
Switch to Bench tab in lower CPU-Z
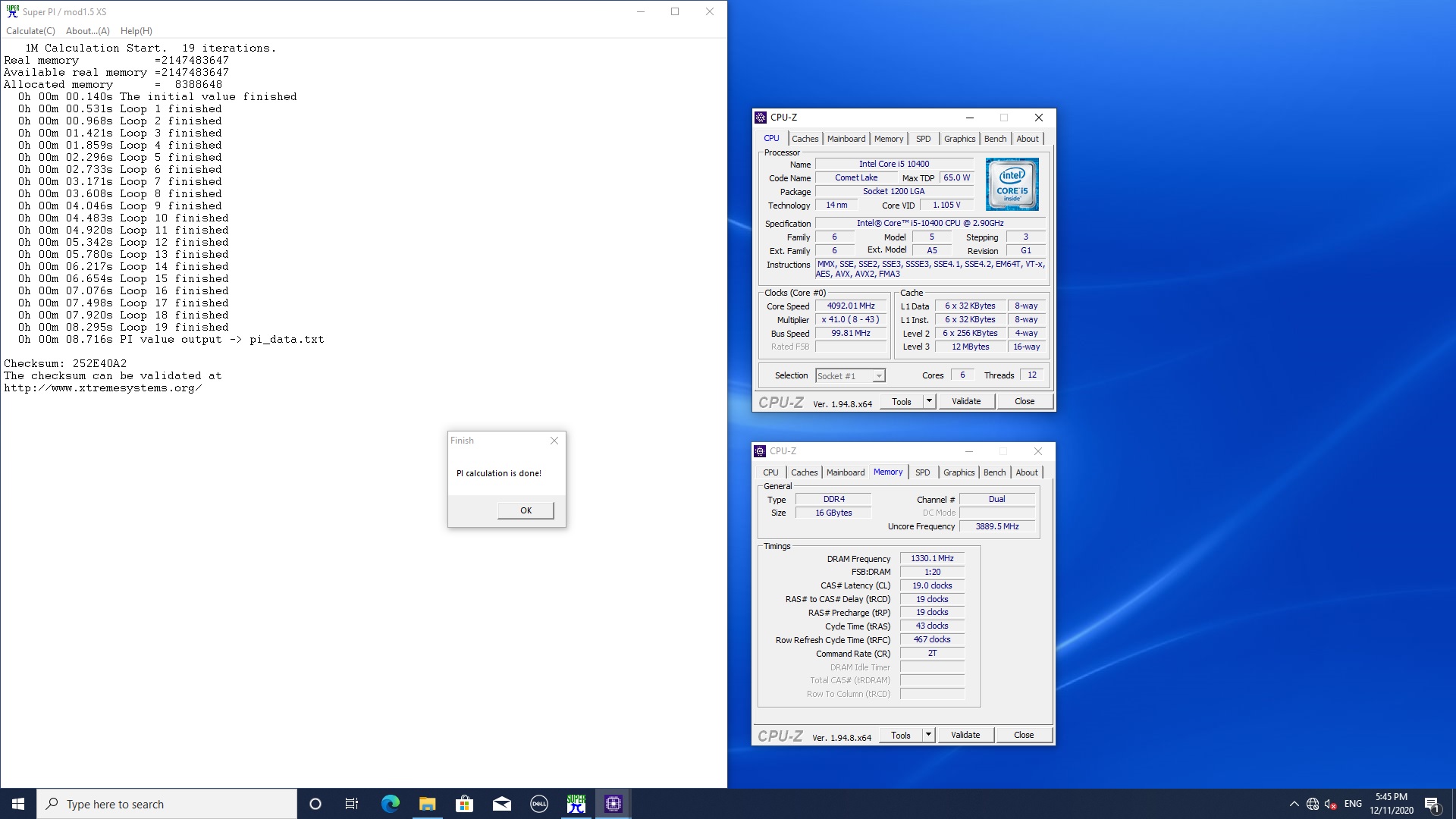coord(994,472)
